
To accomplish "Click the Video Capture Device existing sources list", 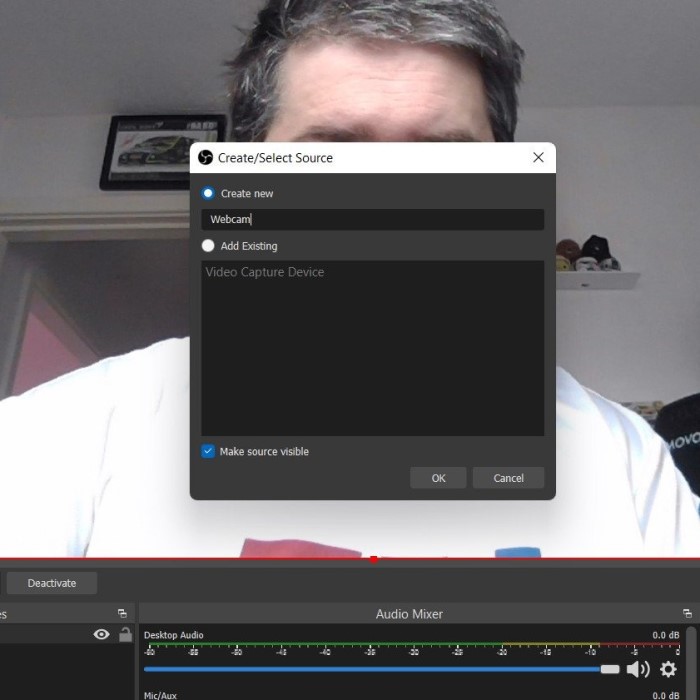I will click(x=372, y=348).
